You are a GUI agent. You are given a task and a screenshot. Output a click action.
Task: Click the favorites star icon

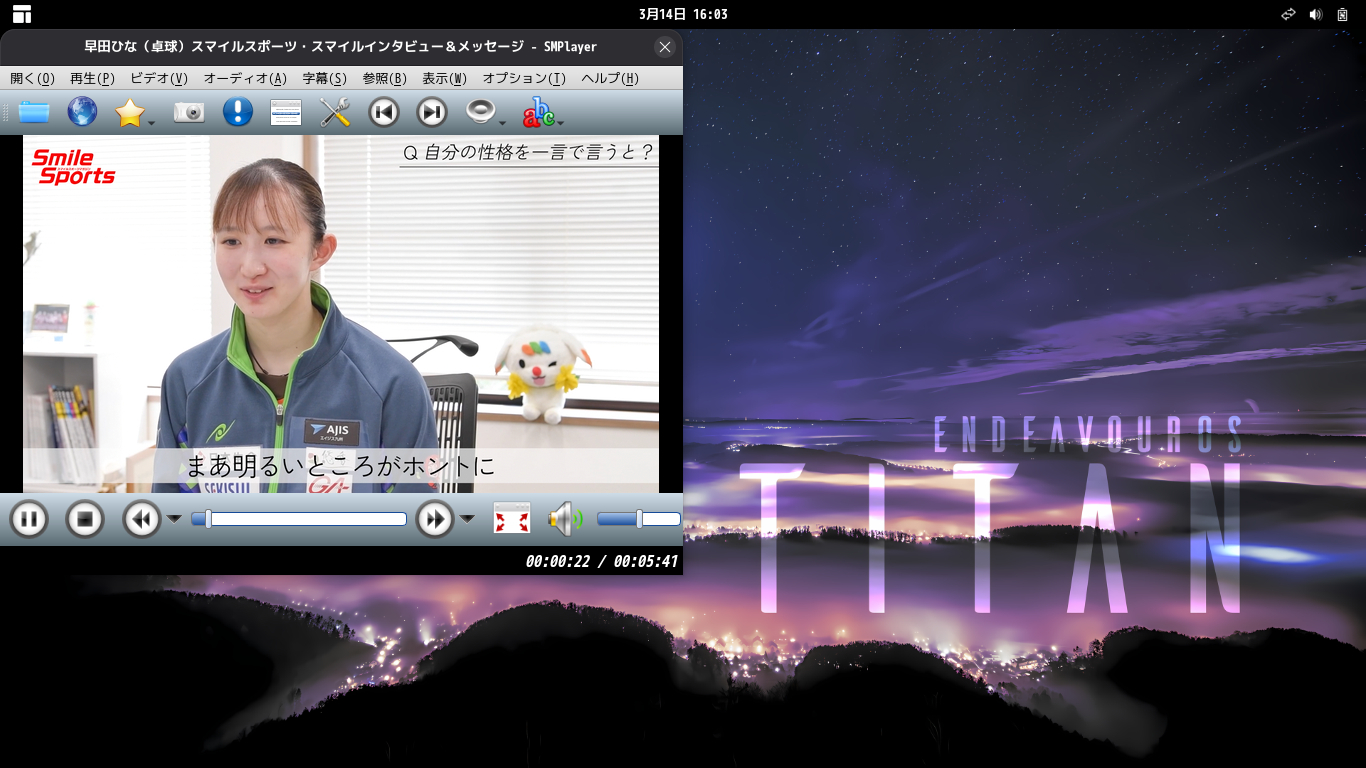coord(130,113)
